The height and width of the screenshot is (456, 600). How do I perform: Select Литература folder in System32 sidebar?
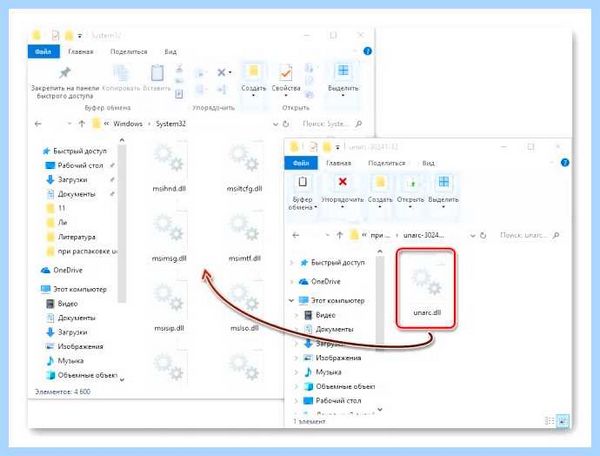pos(71,237)
